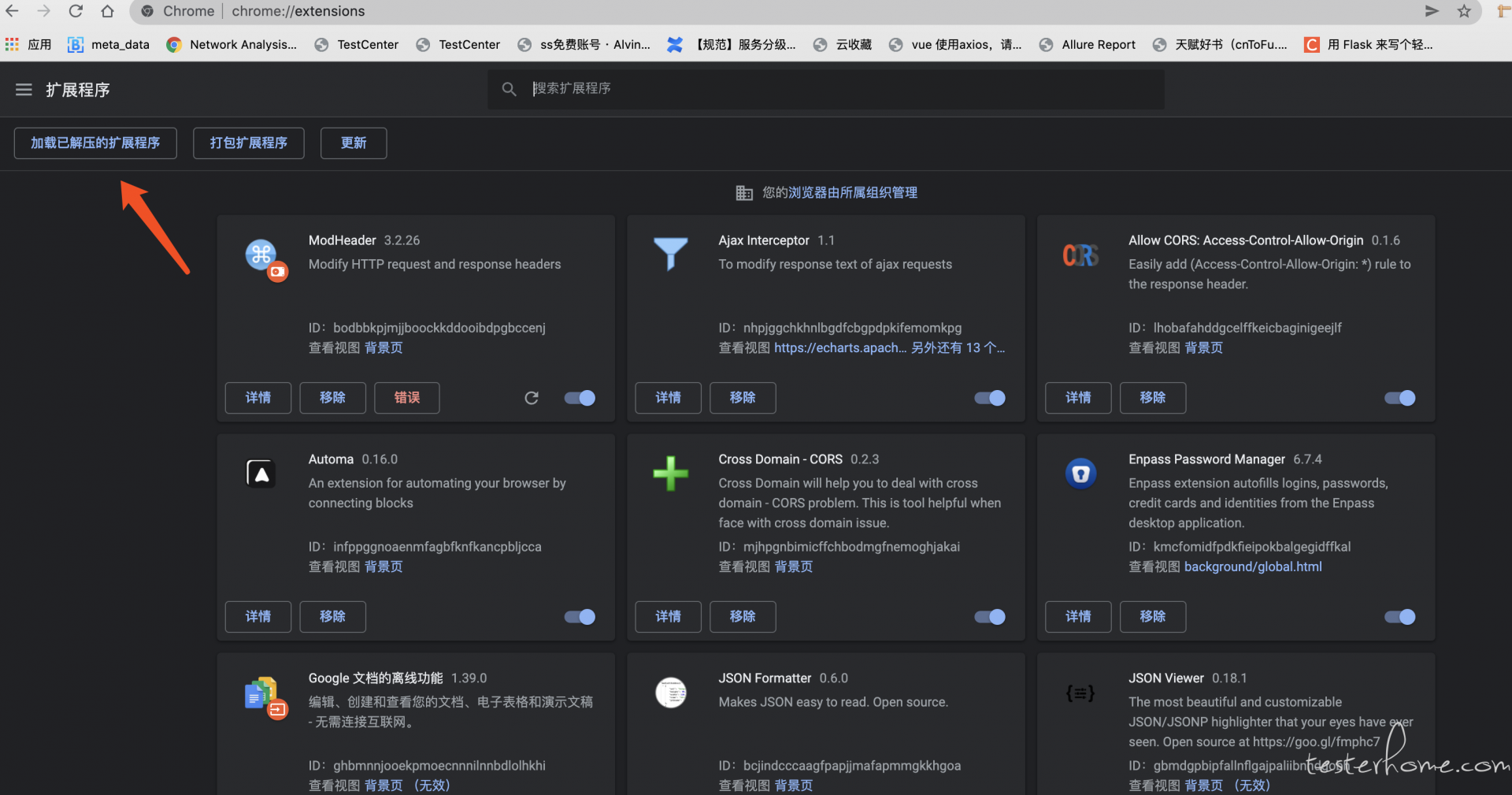Screen dimensions: 1512x795
Task: Click the send arrow icon in address bar
Action: tap(1432, 11)
